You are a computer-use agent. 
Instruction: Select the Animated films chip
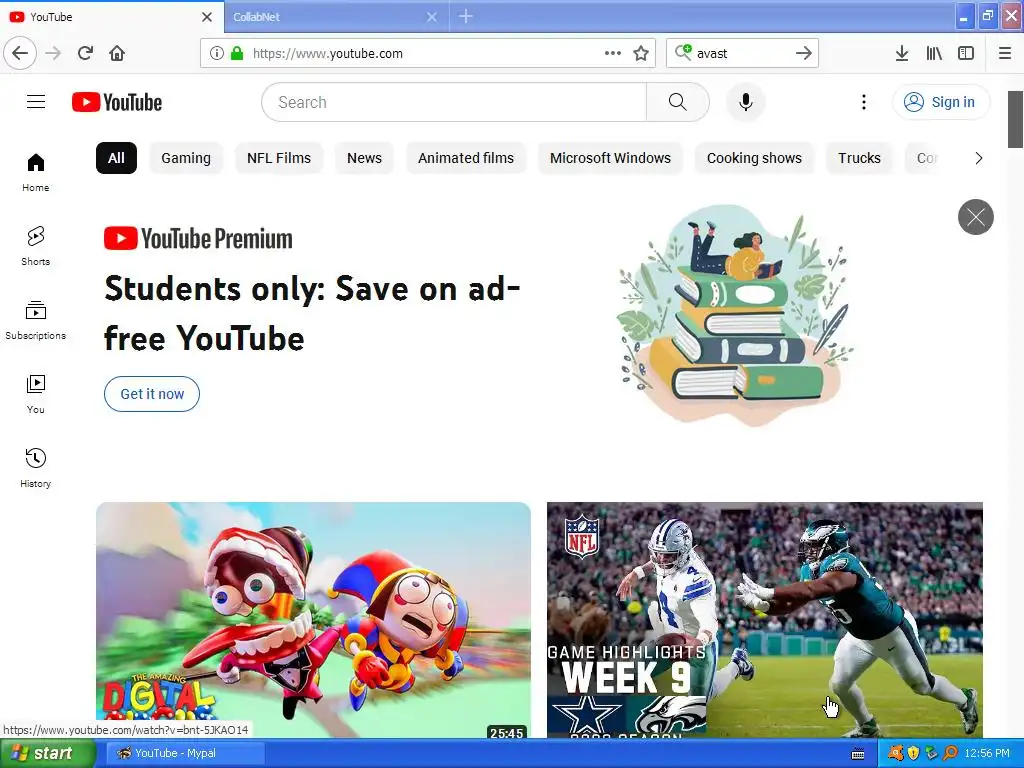(466, 158)
